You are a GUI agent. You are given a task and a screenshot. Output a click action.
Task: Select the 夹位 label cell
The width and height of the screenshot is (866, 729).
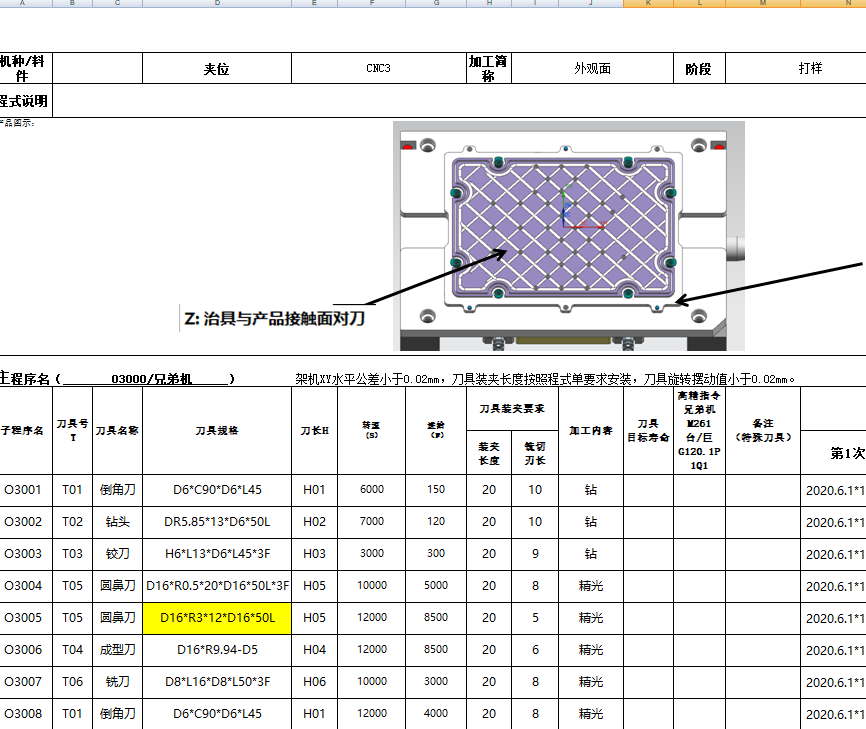(x=216, y=68)
